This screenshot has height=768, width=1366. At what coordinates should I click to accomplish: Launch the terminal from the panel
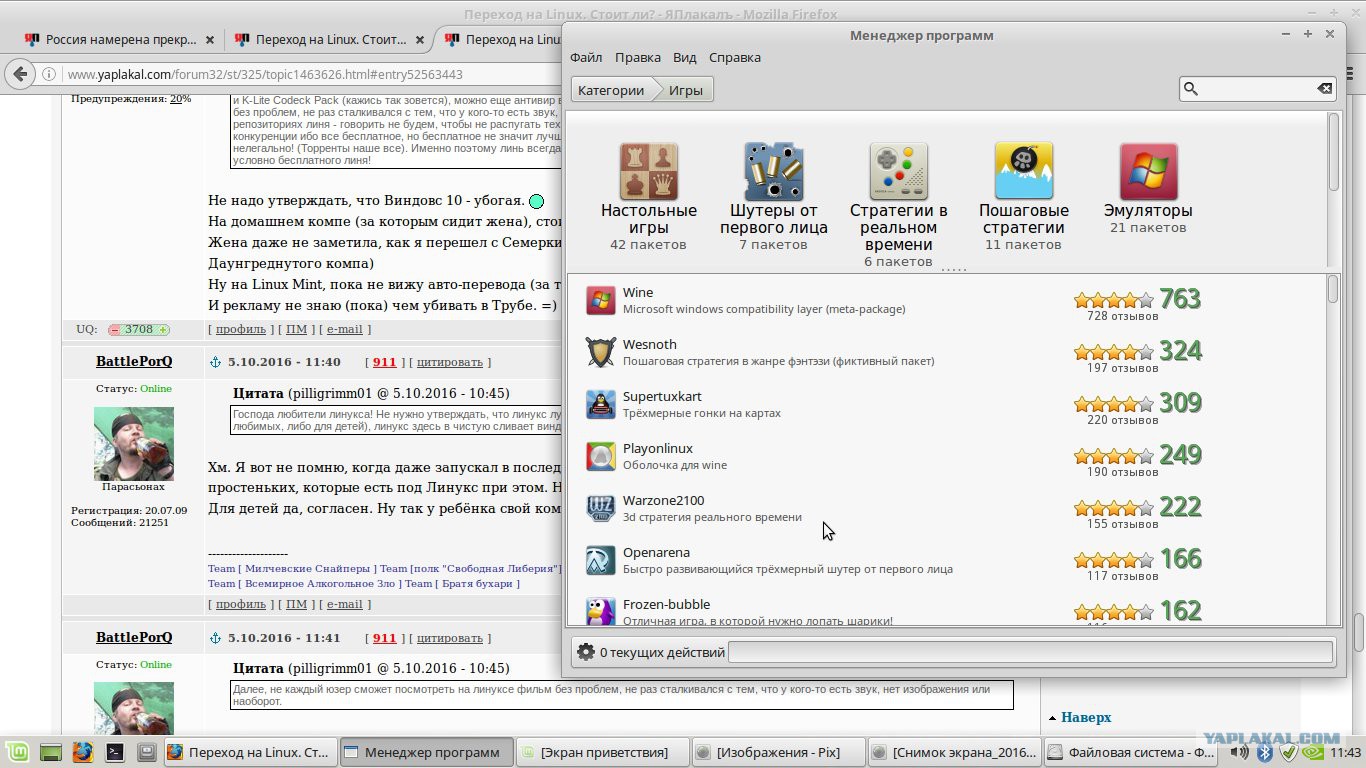(x=115, y=752)
